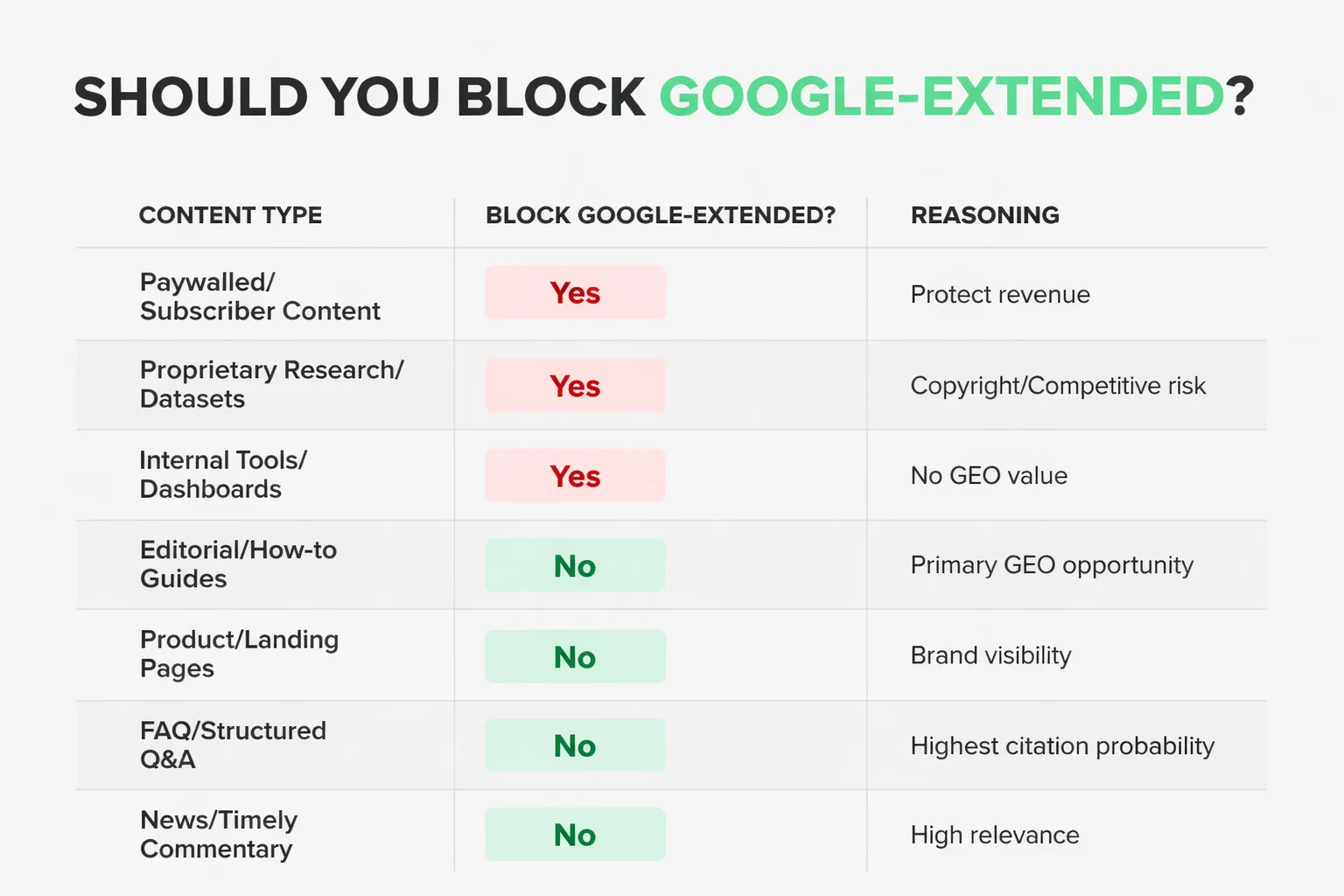This screenshot has height=896, width=1344.
Task: Select the Product/Landing Pages row label
Action: (x=239, y=654)
